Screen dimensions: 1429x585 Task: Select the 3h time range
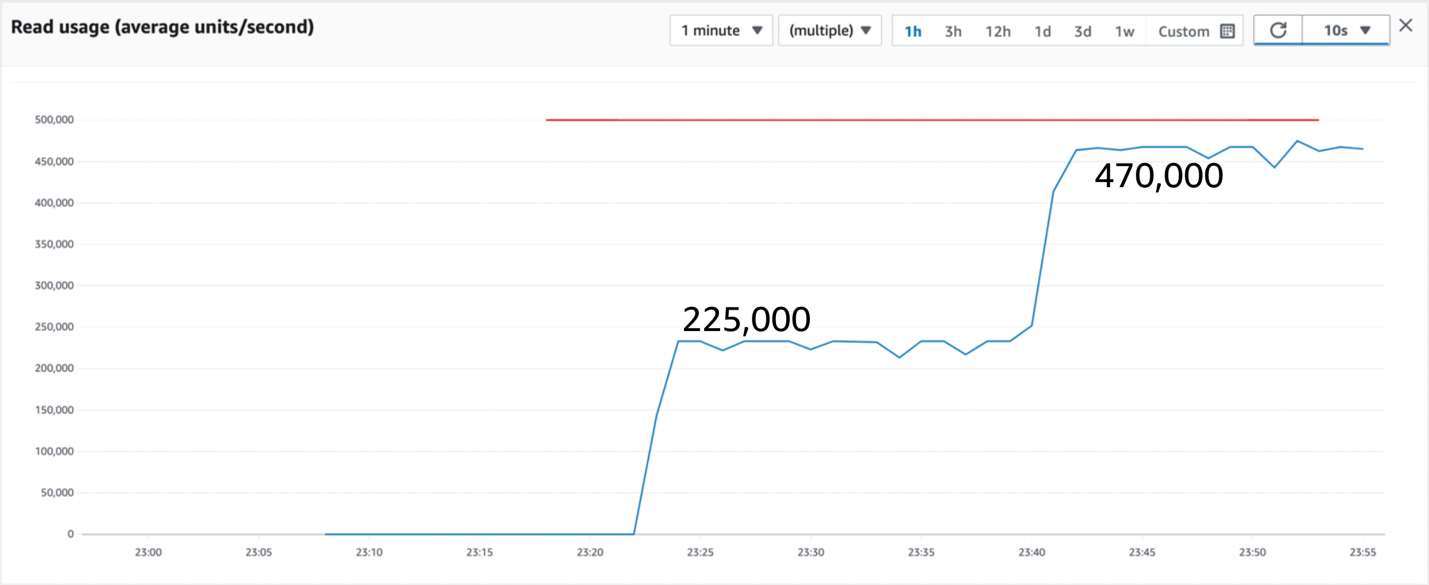[x=952, y=31]
